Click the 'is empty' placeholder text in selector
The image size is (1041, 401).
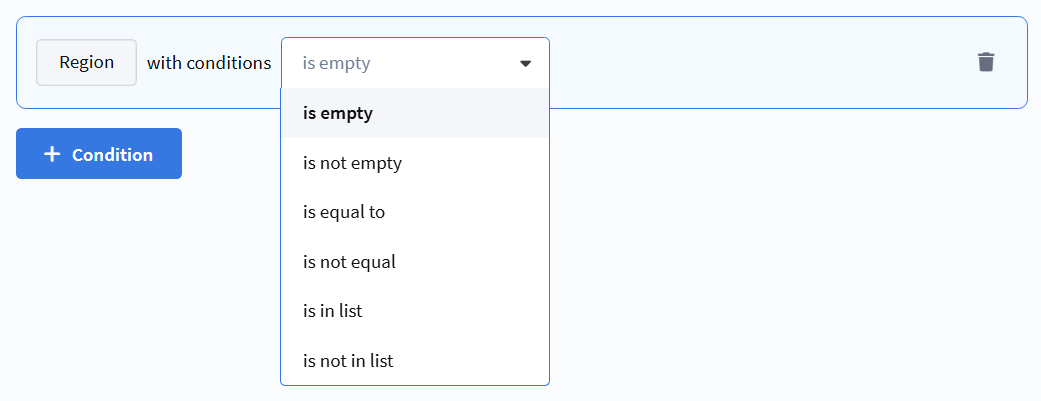click(336, 63)
